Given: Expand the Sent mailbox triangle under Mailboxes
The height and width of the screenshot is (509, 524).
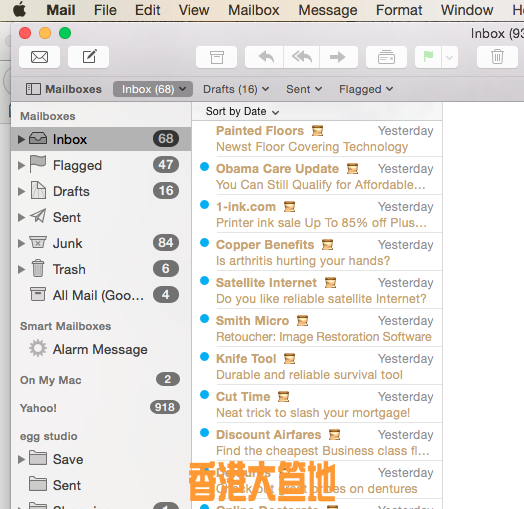Looking at the screenshot, I should point(21,217).
